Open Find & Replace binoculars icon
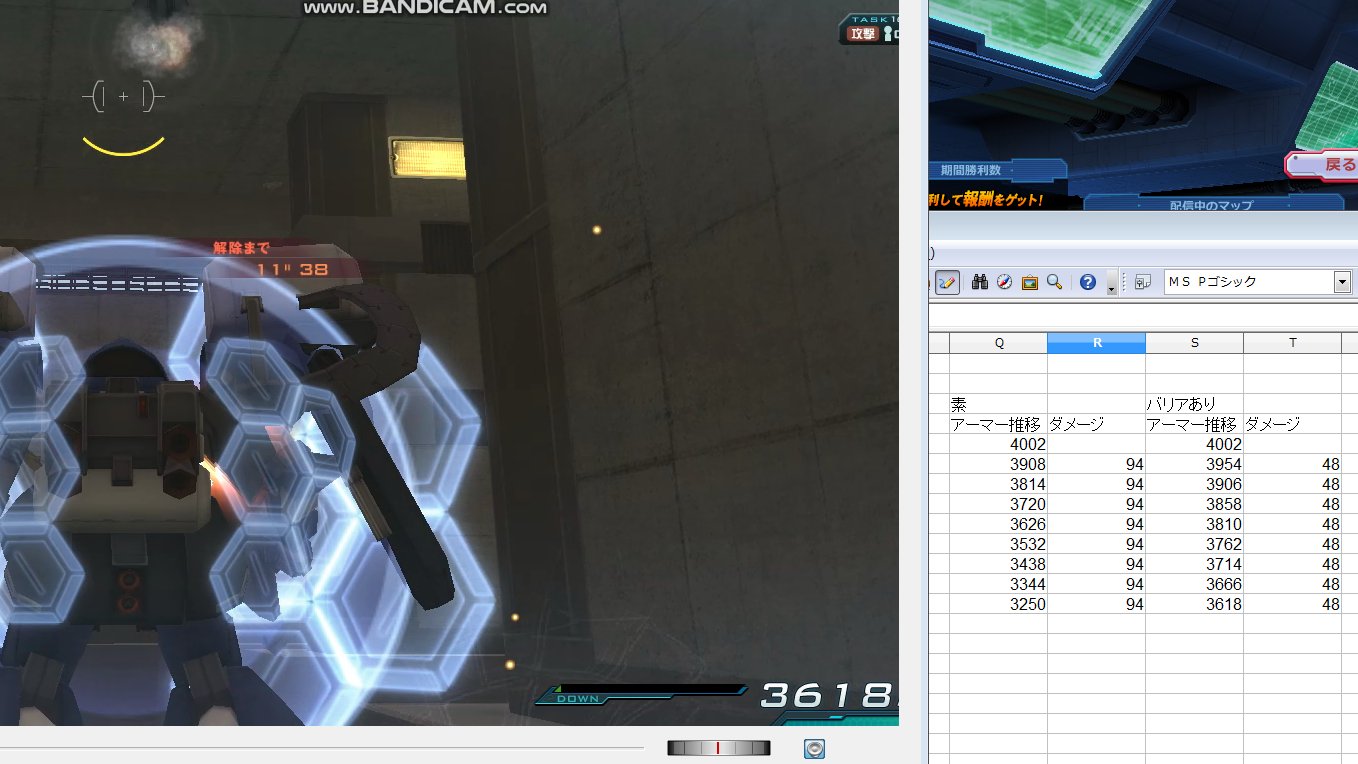This screenshot has width=1358, height=764. pos(980,283)
